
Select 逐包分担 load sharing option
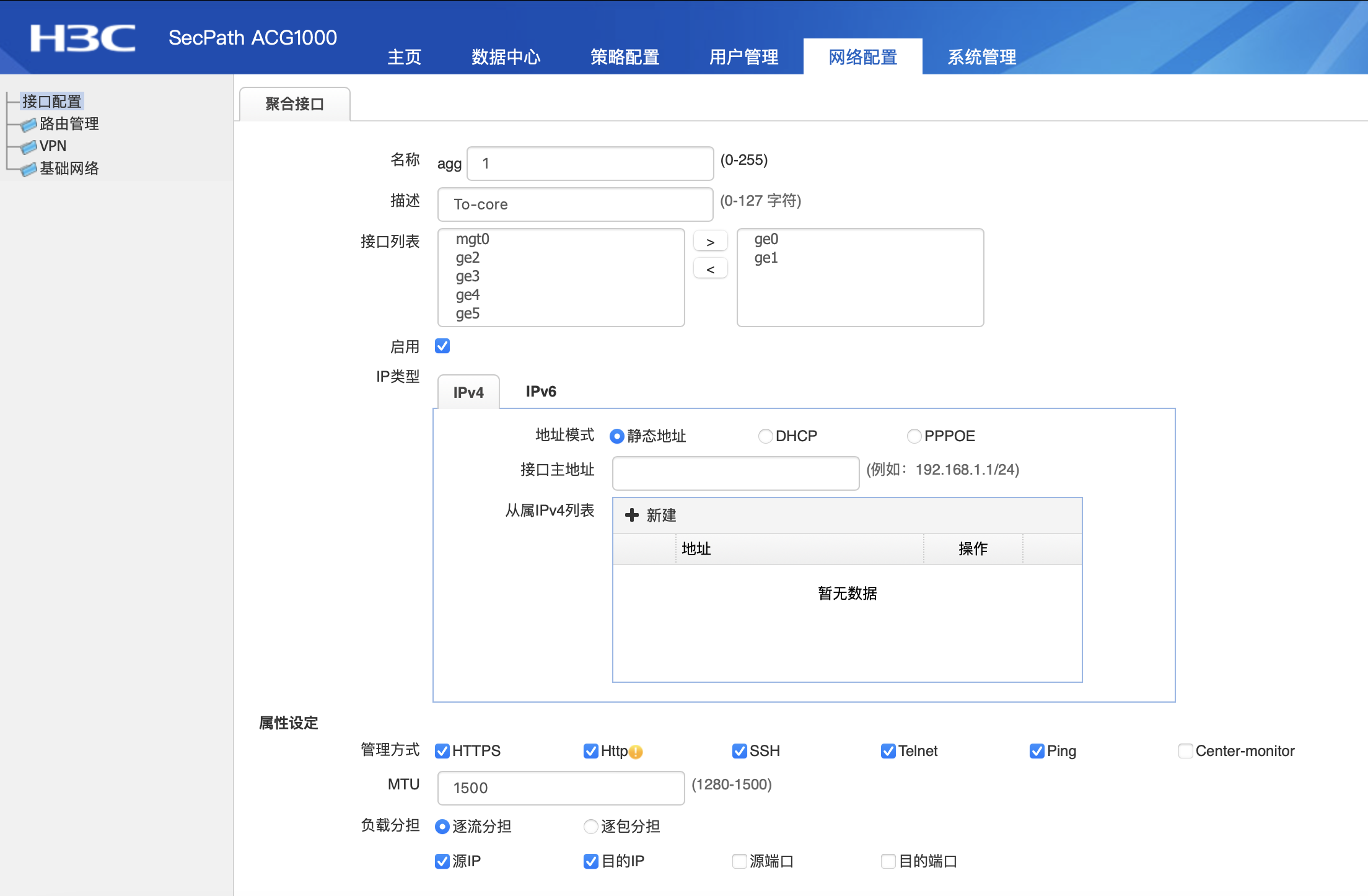pos(591,827)
